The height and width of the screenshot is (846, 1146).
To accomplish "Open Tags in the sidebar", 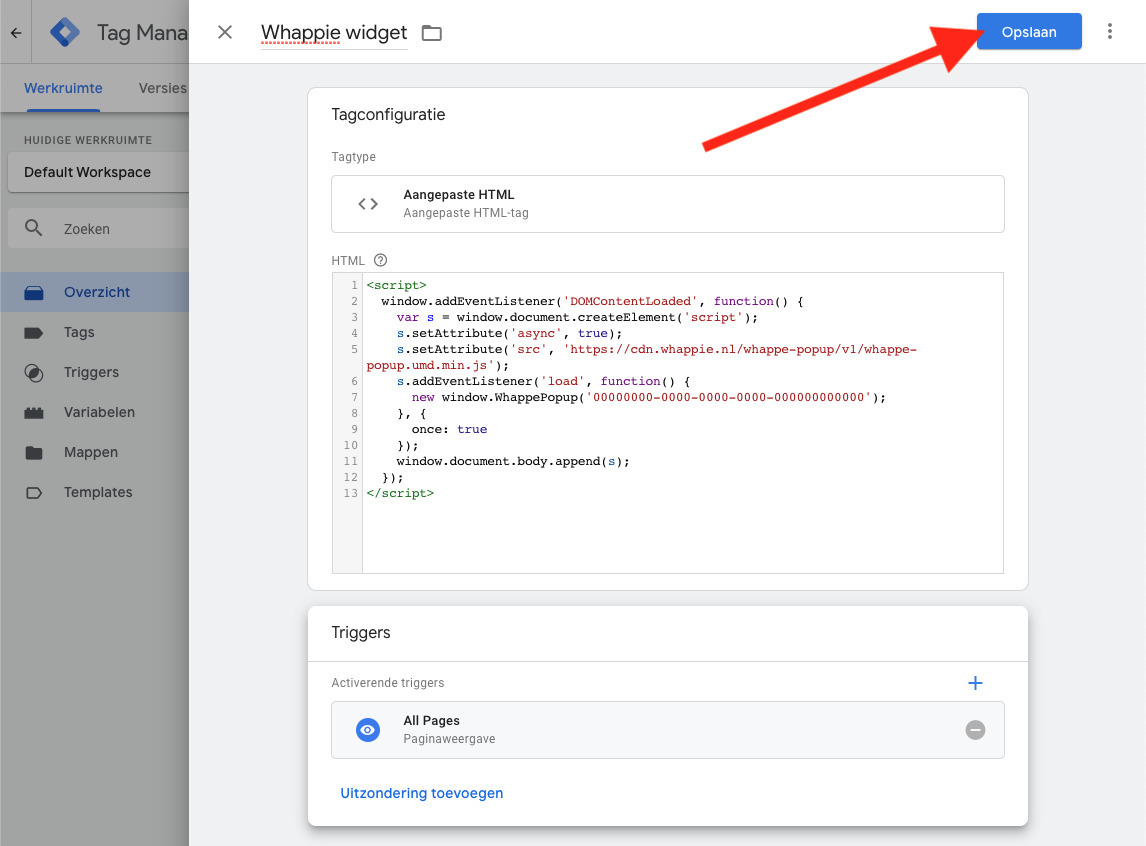I will coord(79,332).
